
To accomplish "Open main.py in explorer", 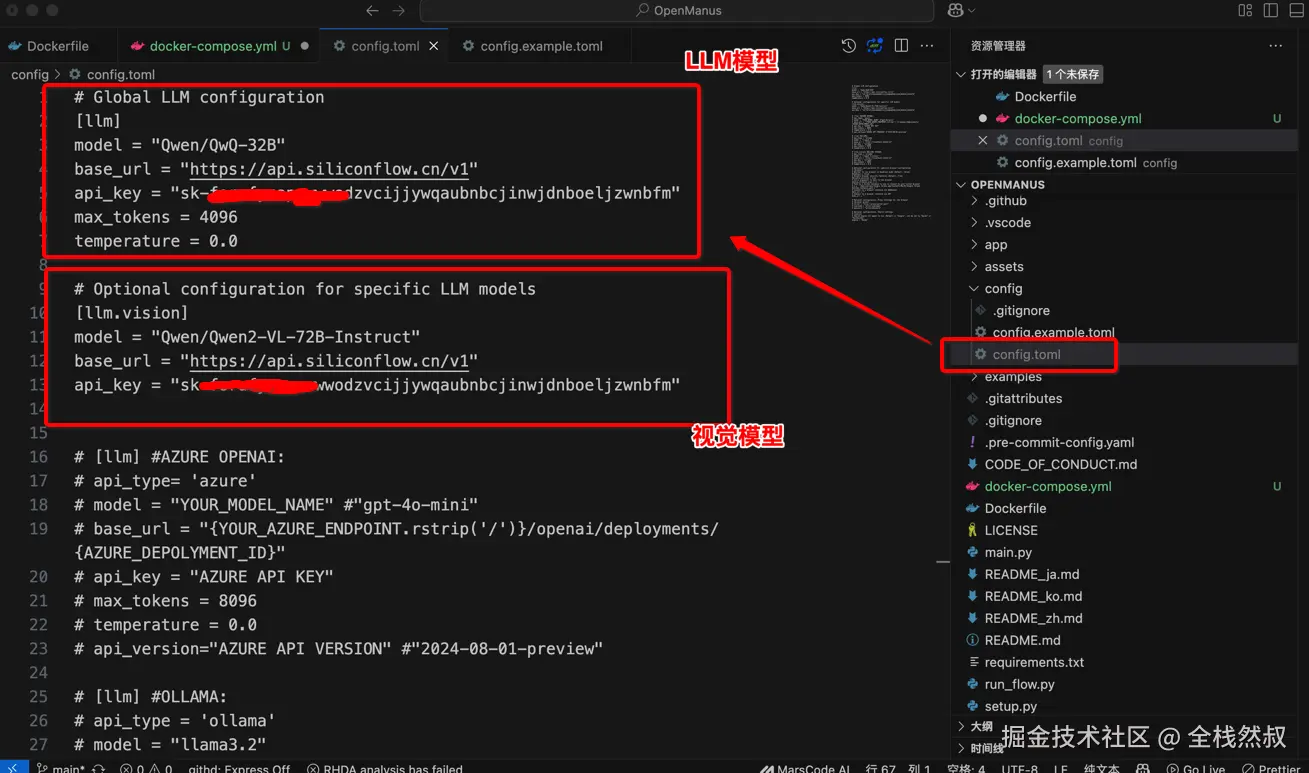I will (x=1008, y=553).
